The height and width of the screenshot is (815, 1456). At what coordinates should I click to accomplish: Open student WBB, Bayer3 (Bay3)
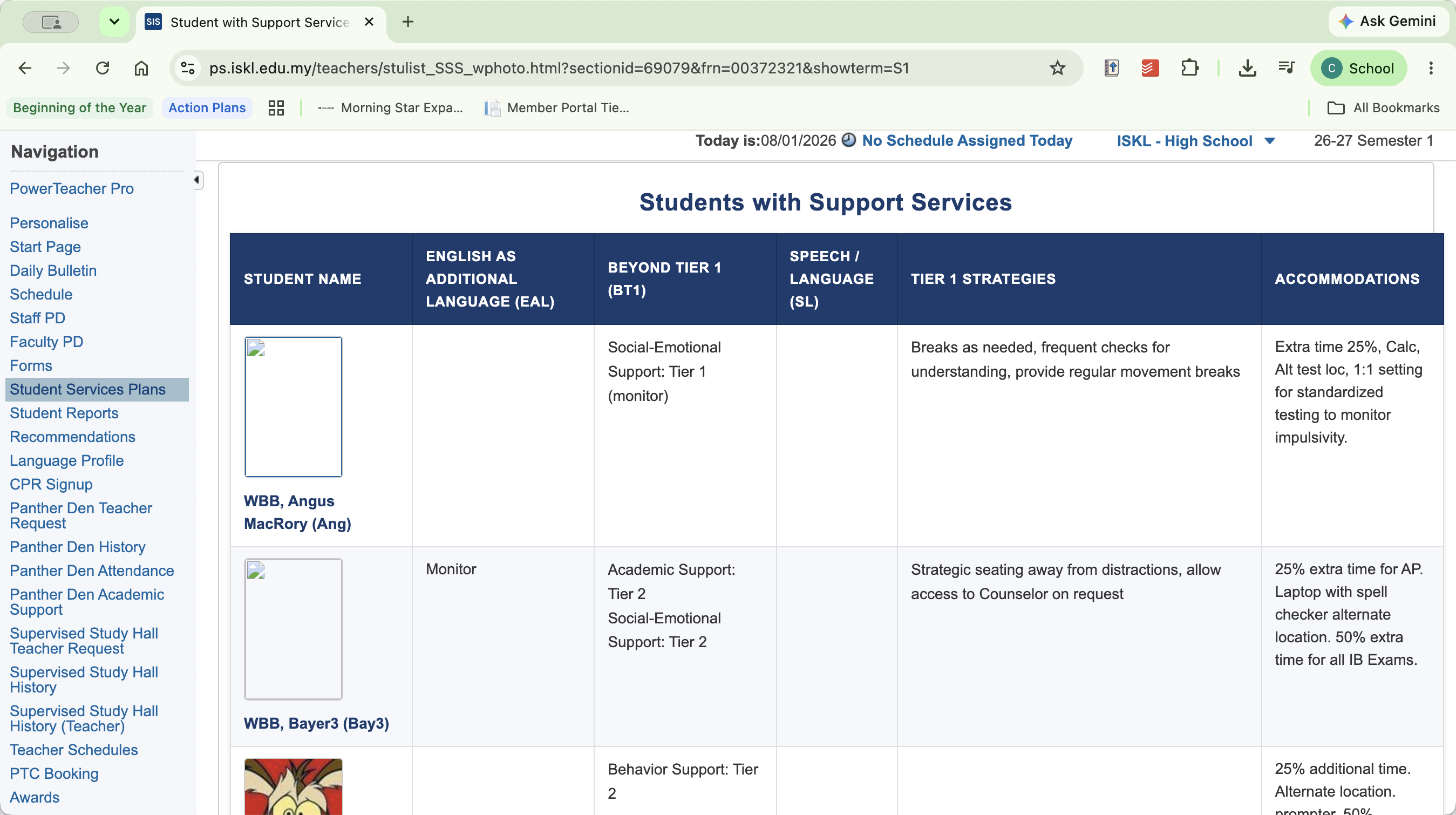point(316,723)
